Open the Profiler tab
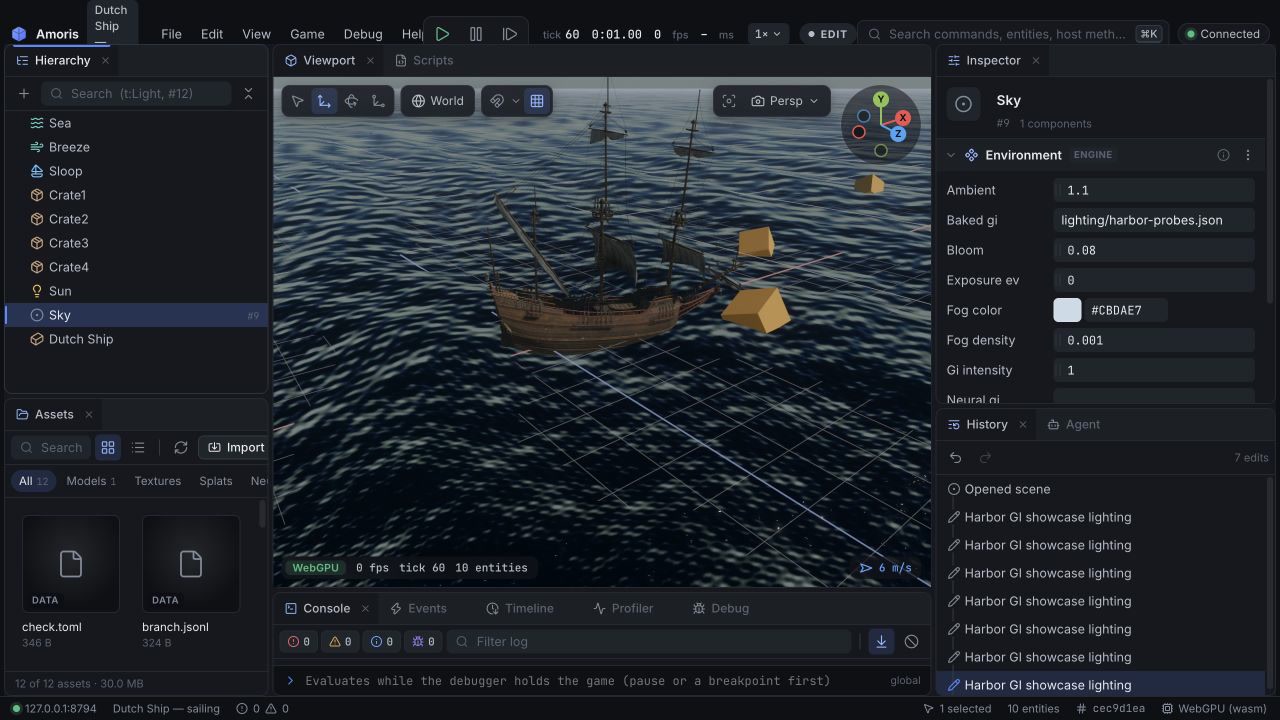Viewport: 1280px width, 720px height. 623,608
